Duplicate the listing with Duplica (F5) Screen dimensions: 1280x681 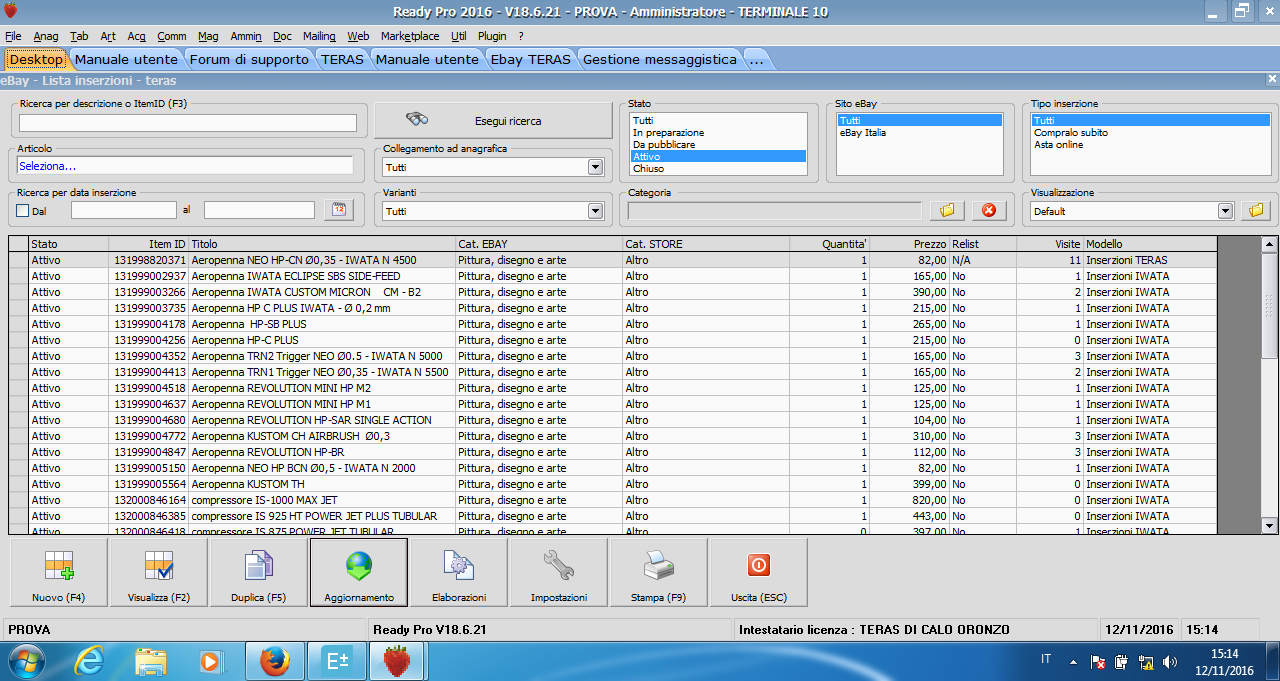click(x=259, y=573)
